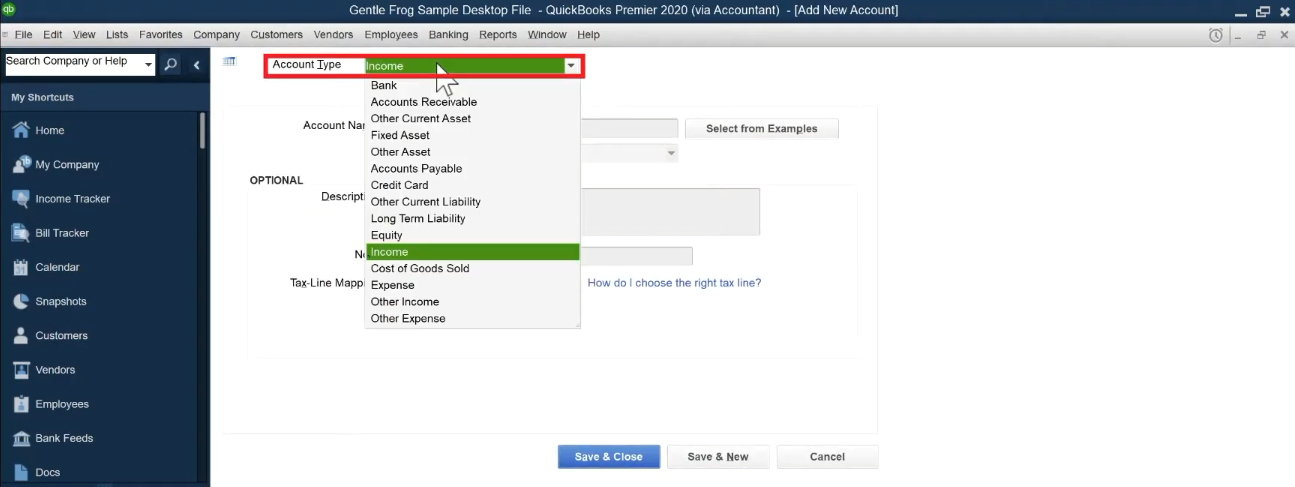Open the Reports menu
This screenshot has height=487, width=1295.
[x=498, y=34]
